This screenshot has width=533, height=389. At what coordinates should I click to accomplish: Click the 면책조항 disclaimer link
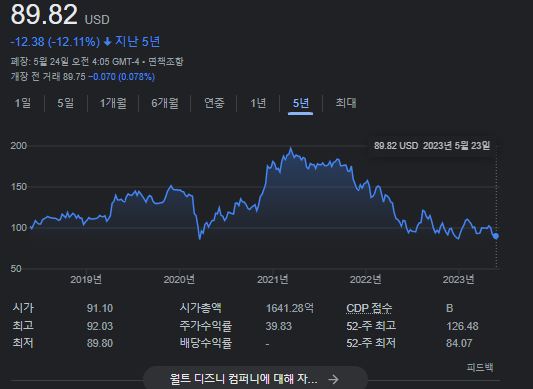tap(166, 62)
